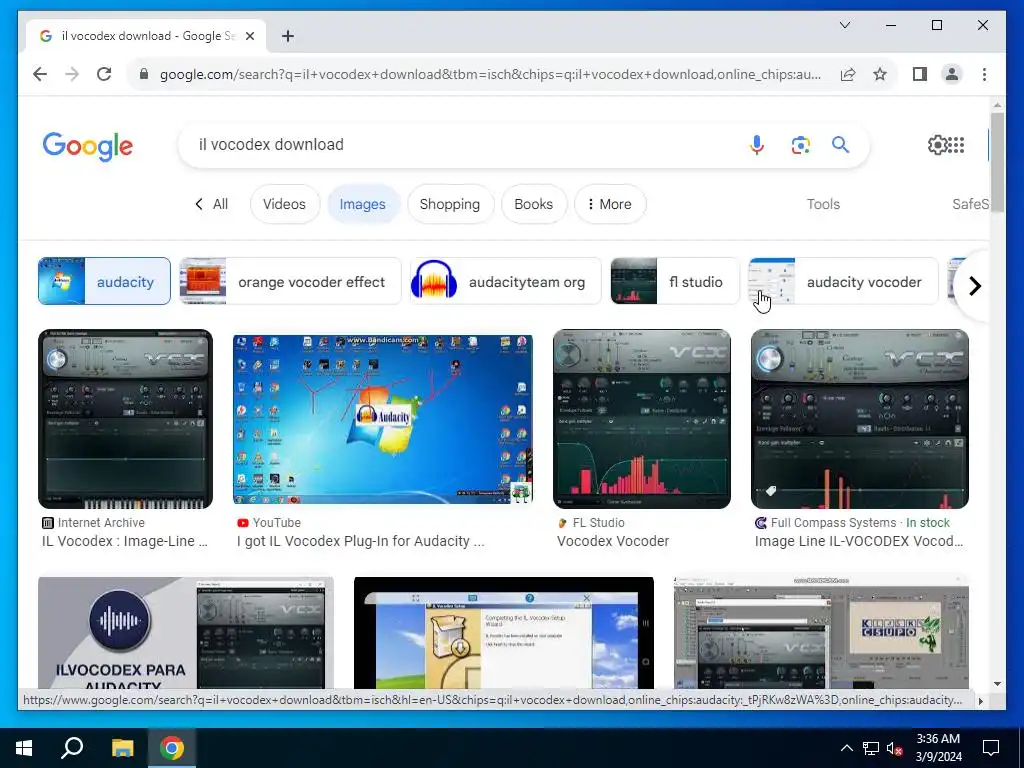
Task: Open the Tools options
Action: point(823,204)
